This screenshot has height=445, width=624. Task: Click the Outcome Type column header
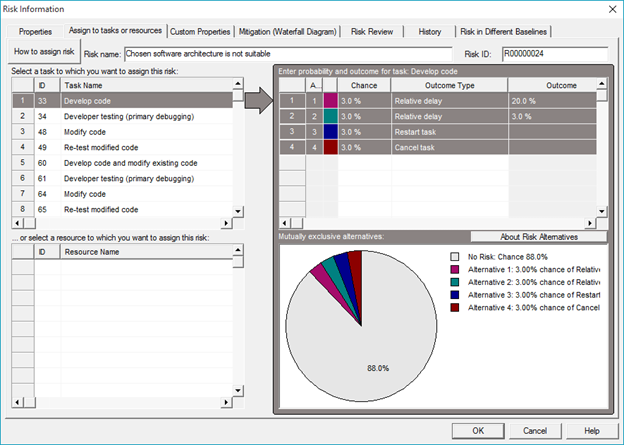tap(449, 85)
